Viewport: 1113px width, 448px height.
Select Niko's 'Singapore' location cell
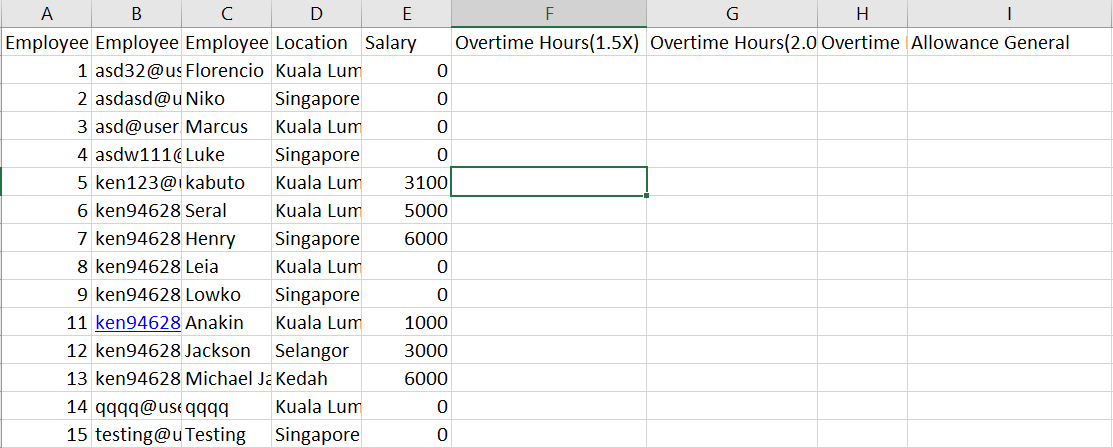coord(317,99)
